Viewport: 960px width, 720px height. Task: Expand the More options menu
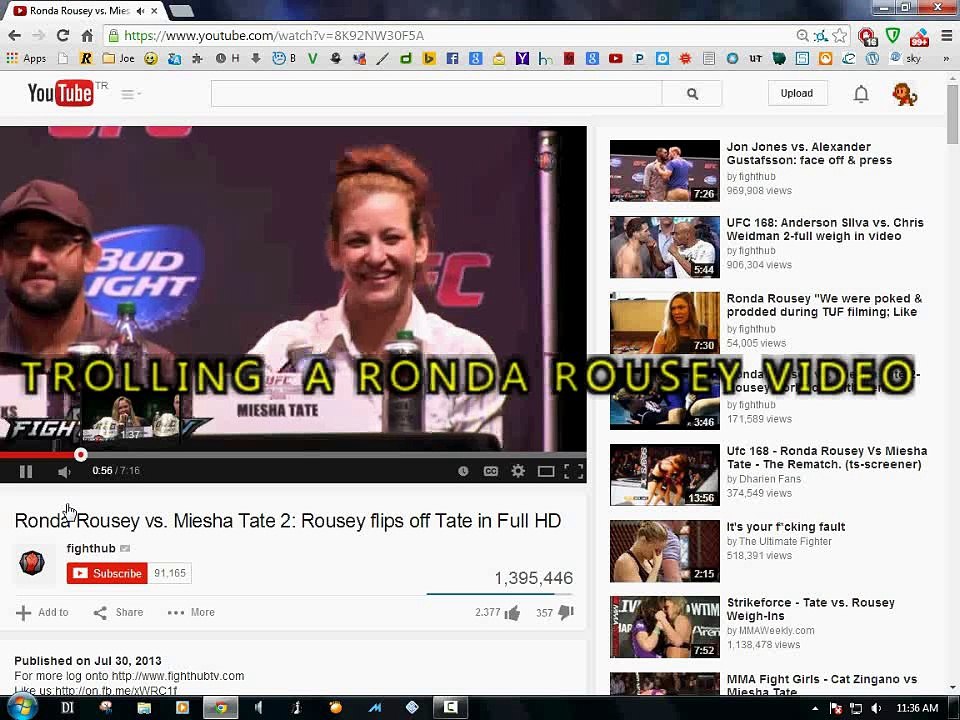click(191, 612)
